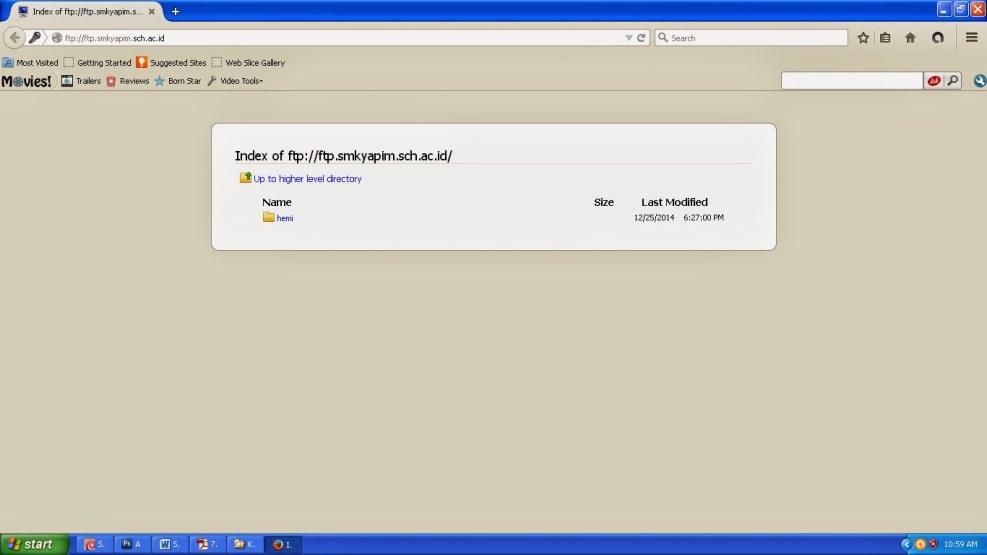Restore down the Firefox window
The image size is (987, 555).
pos(961,9)
